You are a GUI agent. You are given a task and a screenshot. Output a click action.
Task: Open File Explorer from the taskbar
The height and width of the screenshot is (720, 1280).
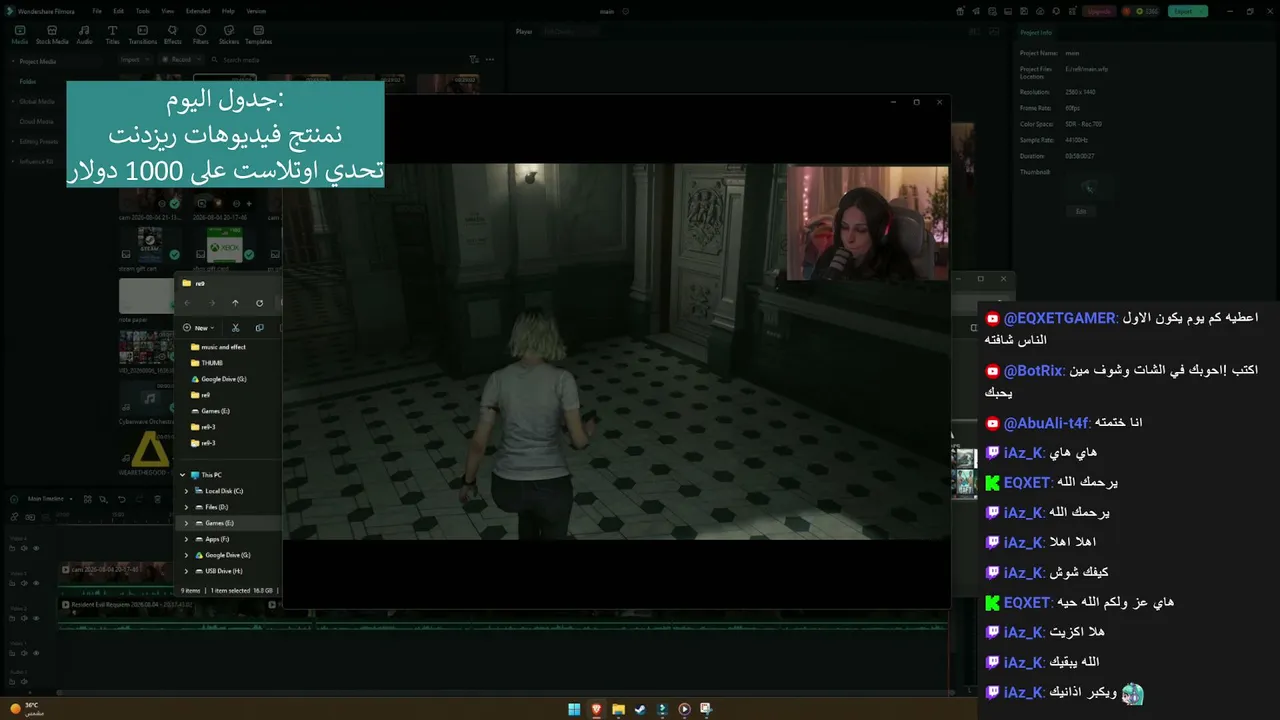(x=618, y=709)
